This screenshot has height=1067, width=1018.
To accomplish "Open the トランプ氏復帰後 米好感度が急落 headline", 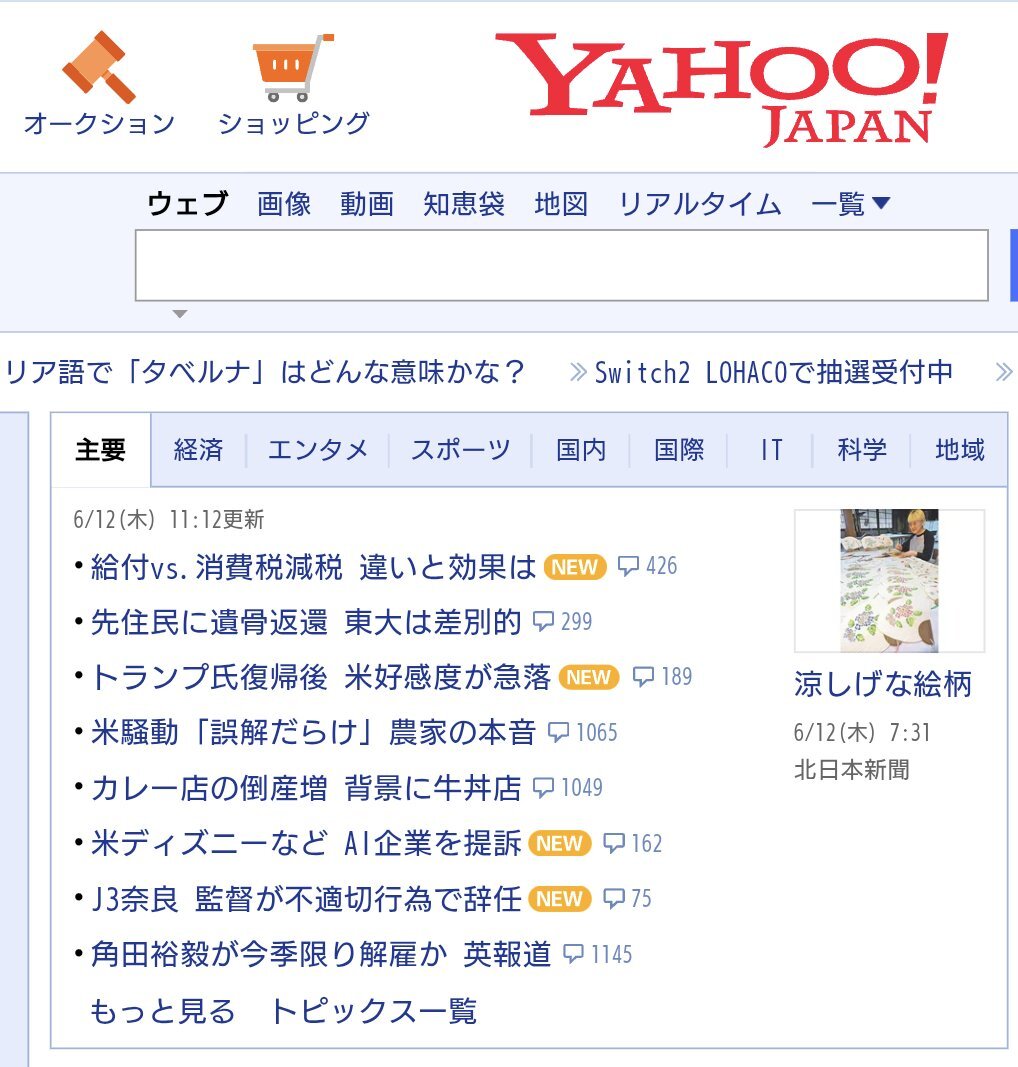I will coord(321,677).
